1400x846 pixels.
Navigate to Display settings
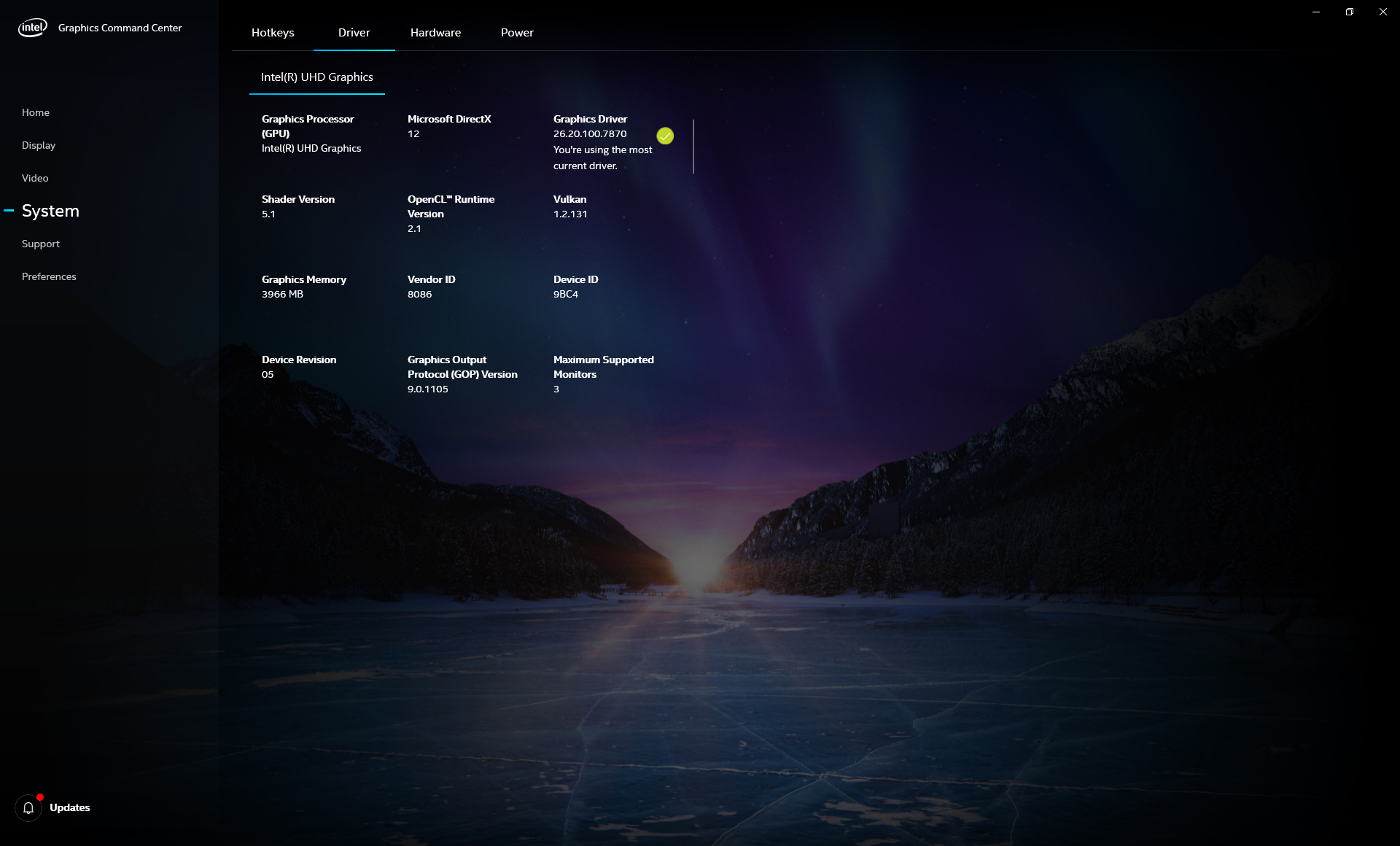(x=39, y=145)
